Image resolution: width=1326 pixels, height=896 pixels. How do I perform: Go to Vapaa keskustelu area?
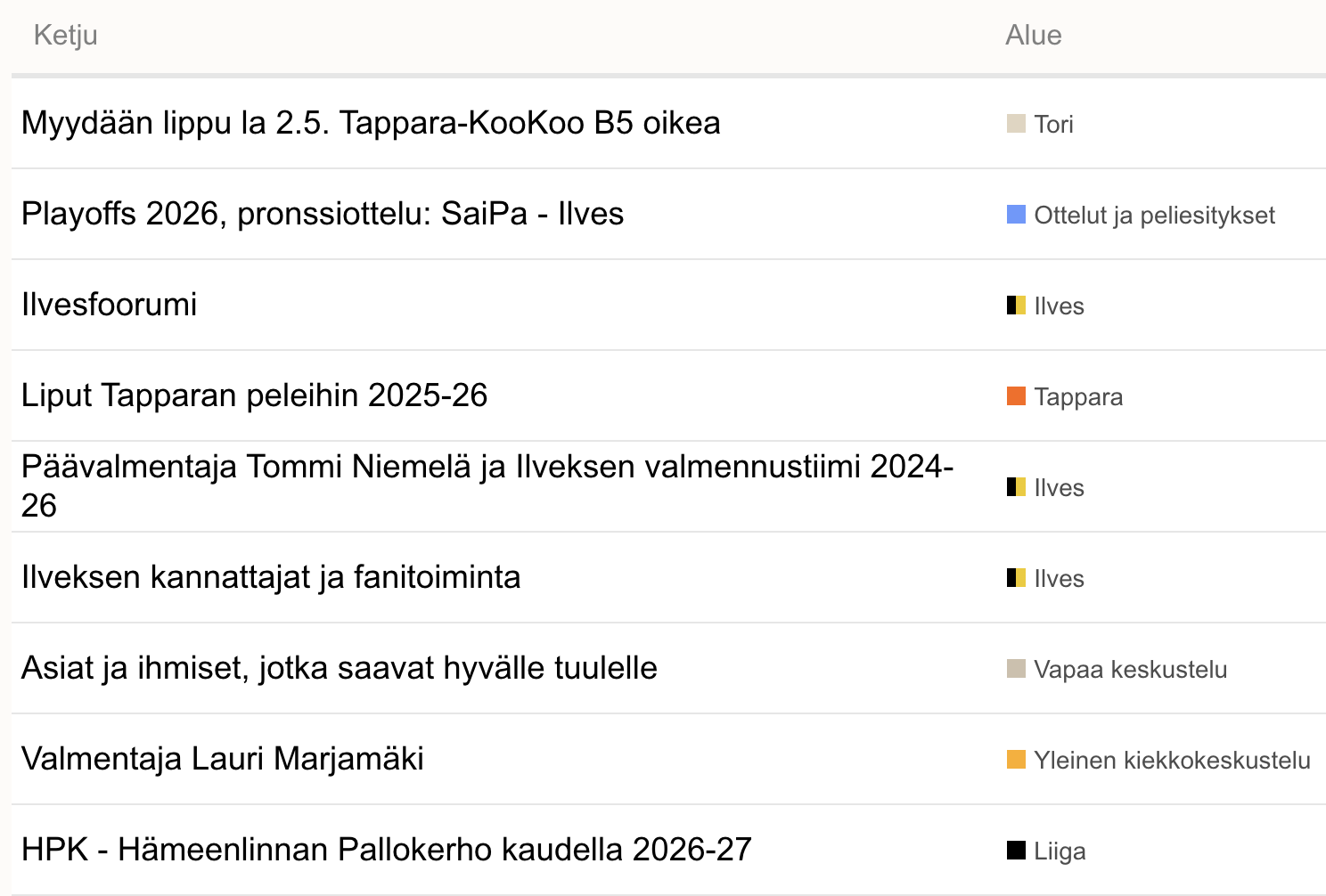point(1130,669)
